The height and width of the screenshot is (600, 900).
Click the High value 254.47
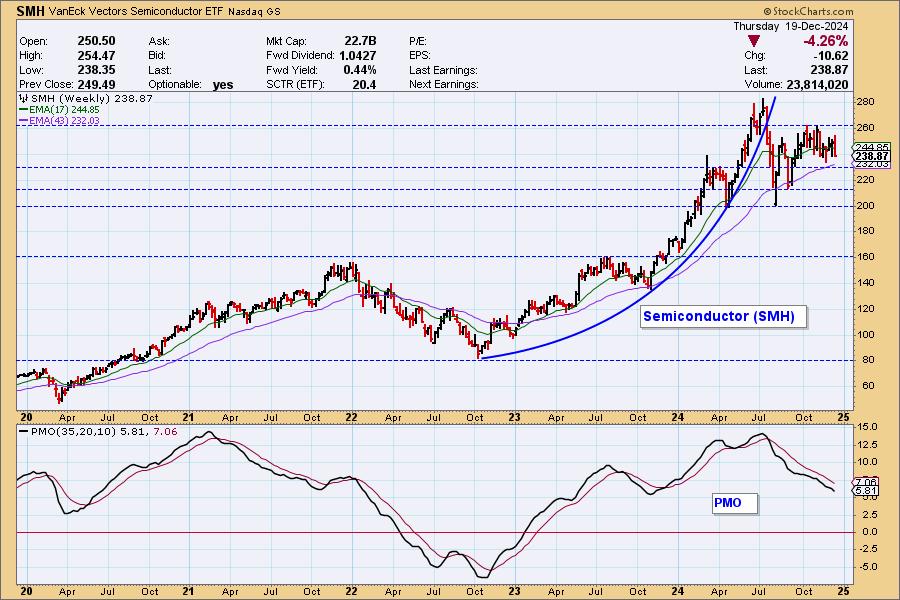96,56
